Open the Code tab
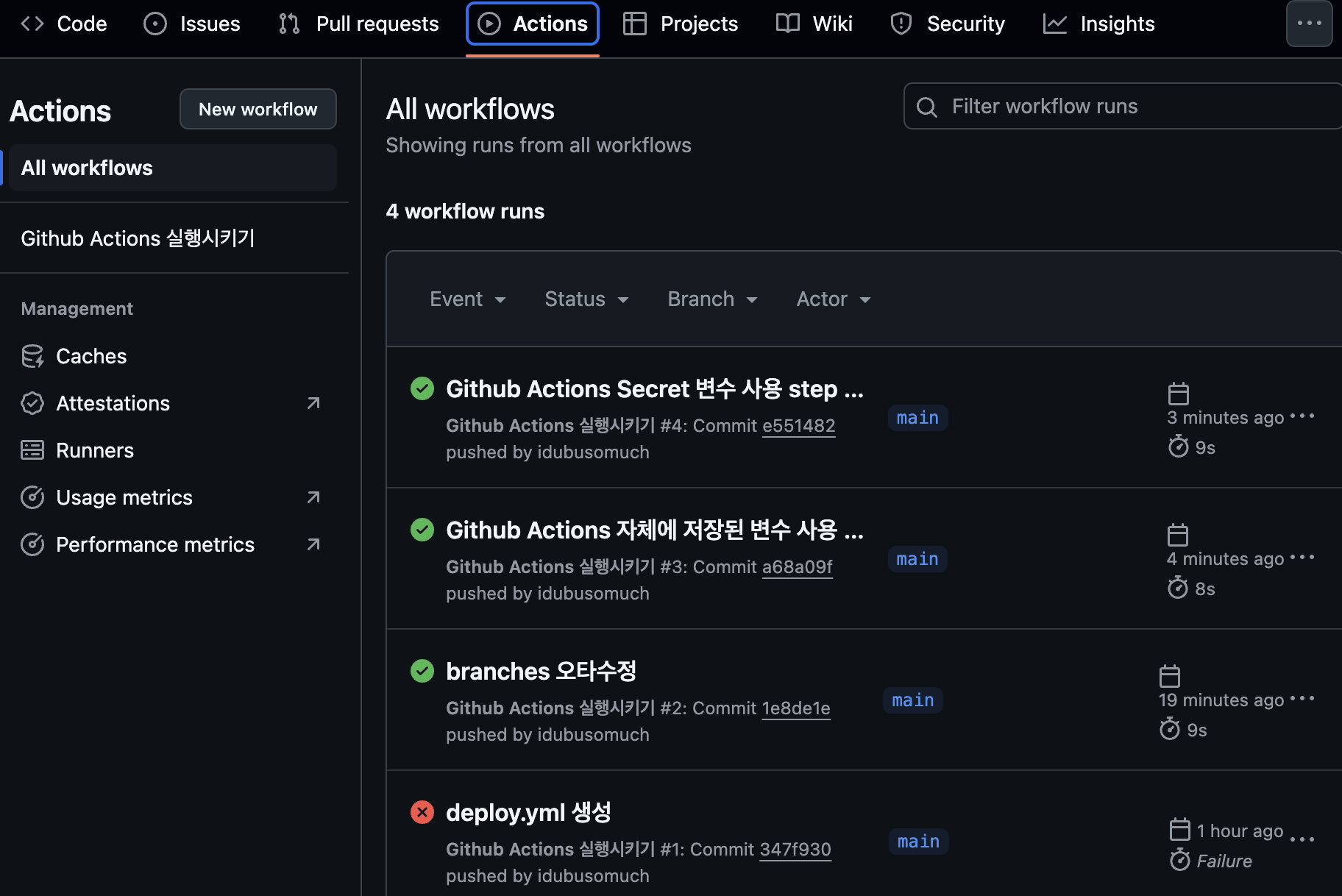Image resolution: width=1342 pixels, height=896 pixels. [63, 24]
